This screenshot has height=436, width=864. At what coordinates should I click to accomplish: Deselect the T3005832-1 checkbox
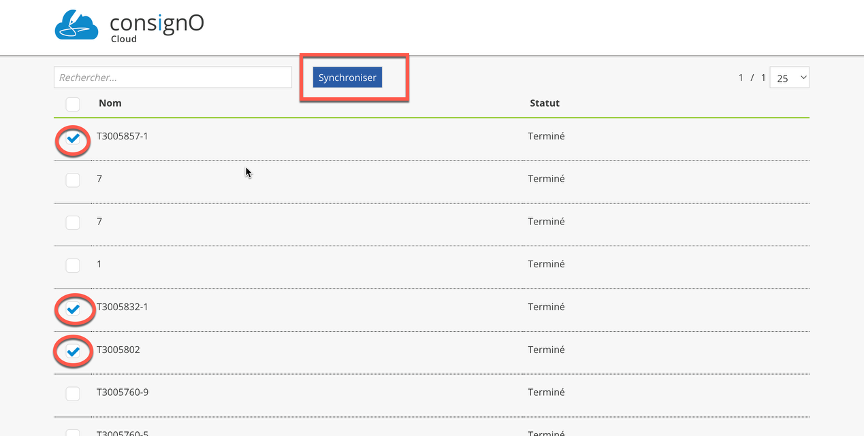pyautogui.click(x=73, y=309)
